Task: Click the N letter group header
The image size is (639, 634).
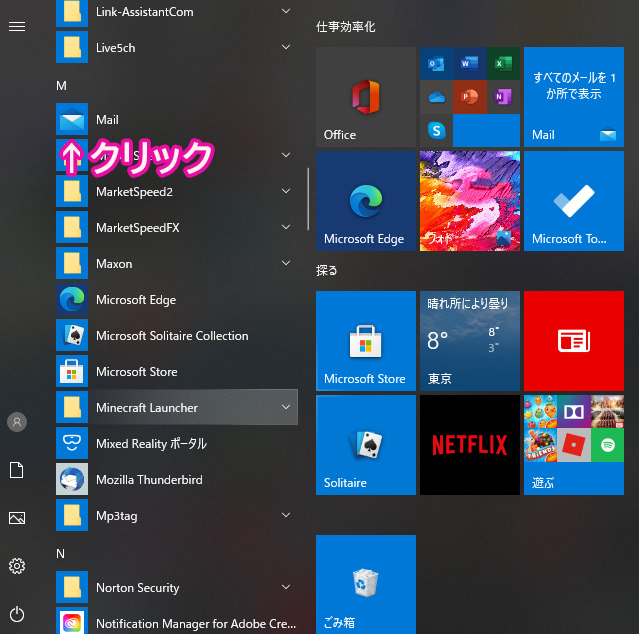Action: point(60,553)
